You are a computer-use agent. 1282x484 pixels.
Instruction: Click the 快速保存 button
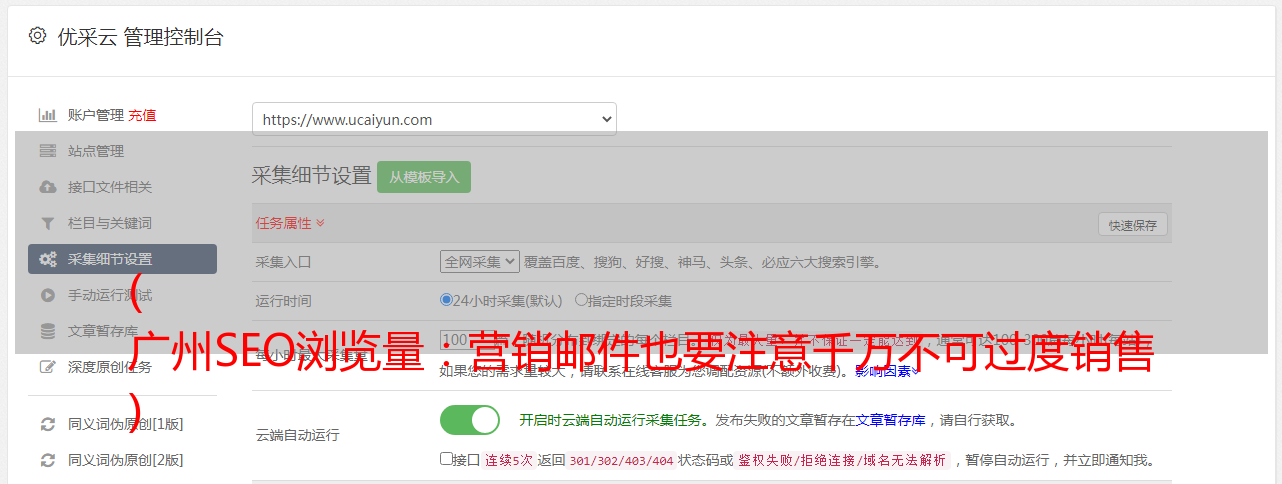[1132, 225]
